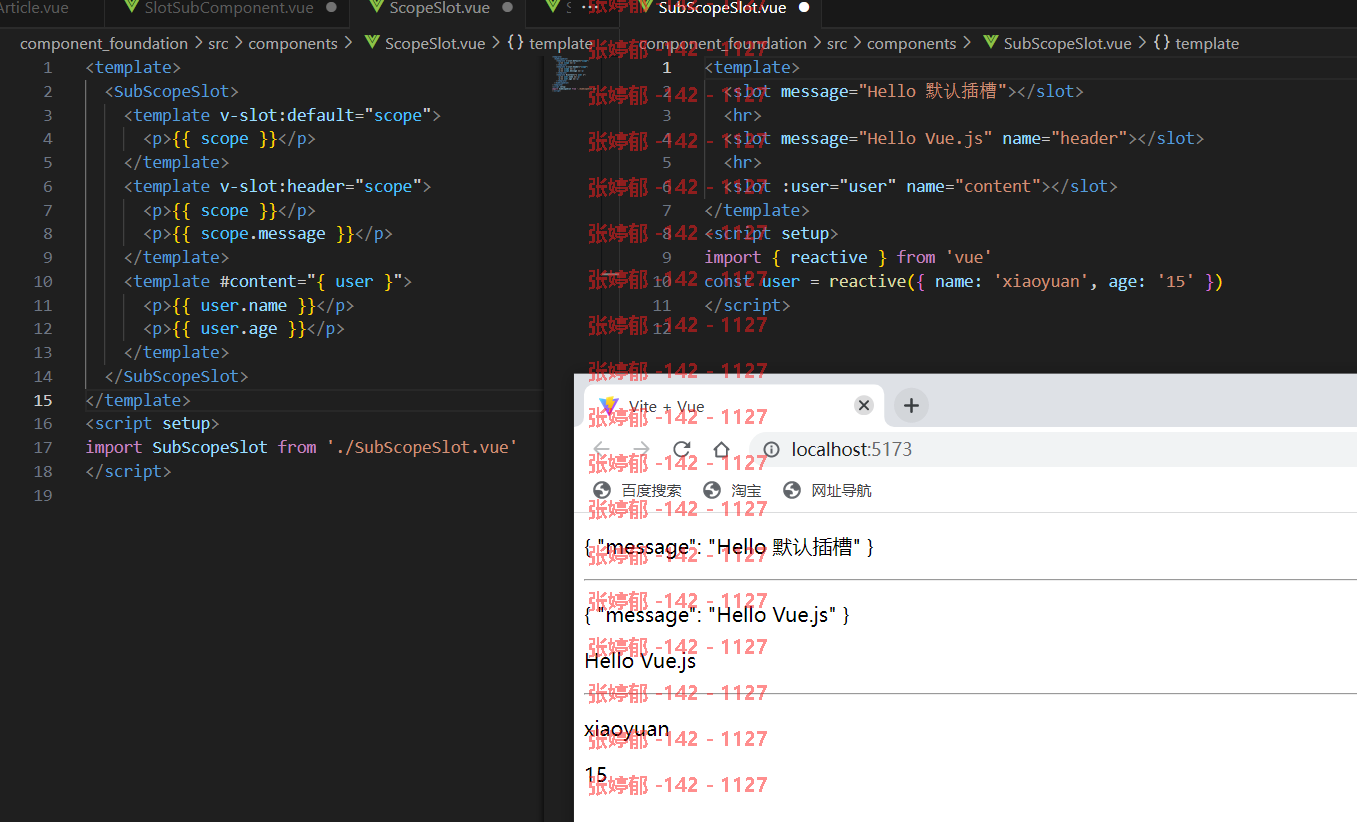Click import SubScopeSlot line in left editor
This screenshot has height=822, width=1357.
coord(302,447)
